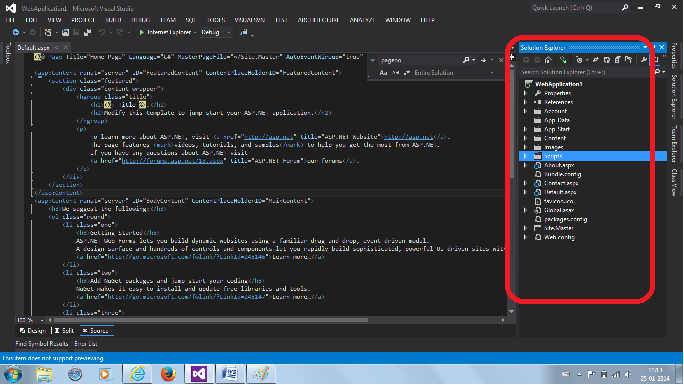
Task: Click the Redo toolbar icon
Action: [x=120, y=32]
